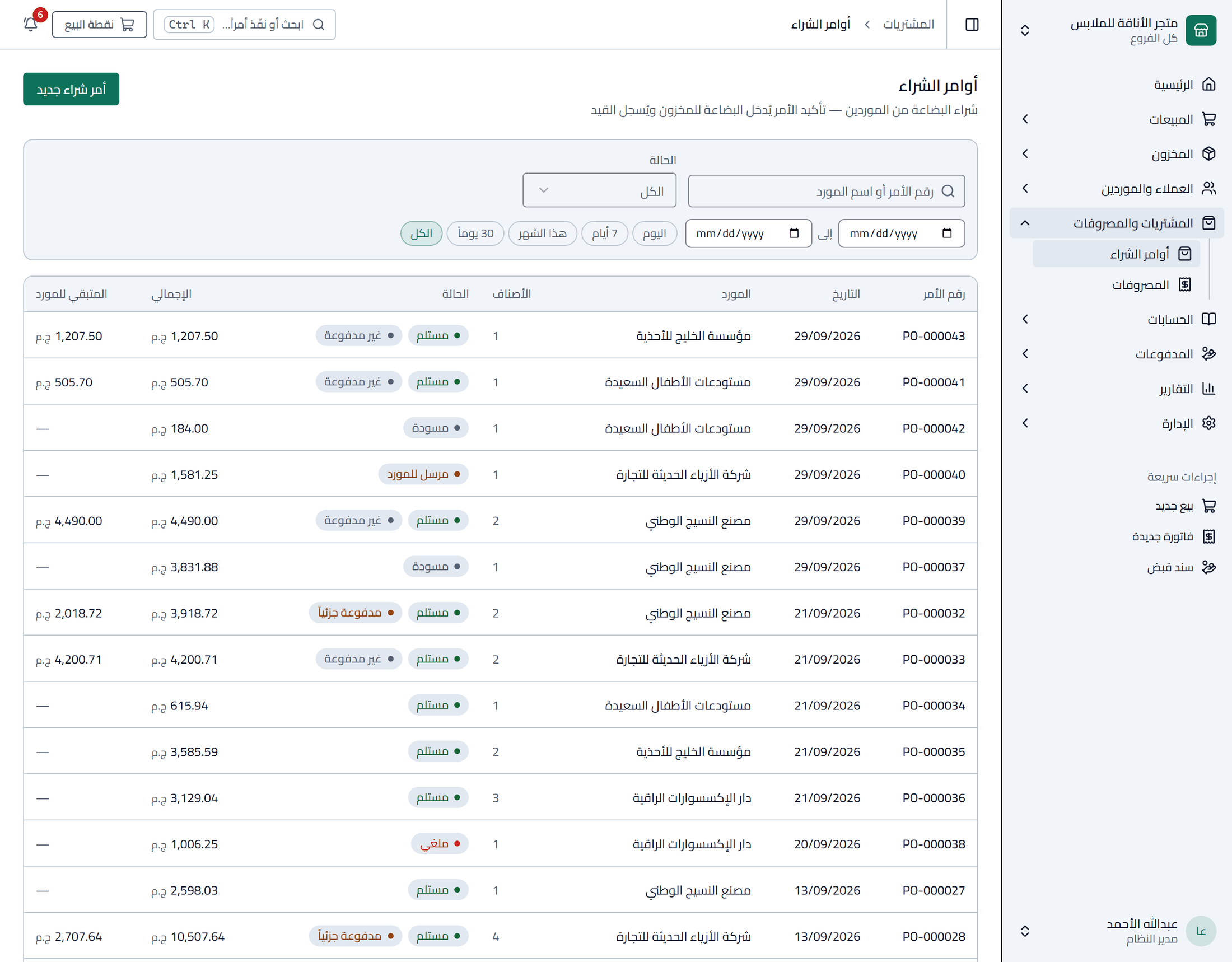This screenshot has height=962, width=1232.
Task: Click the أمر شراء جديد button
Action: (x=71, y=89)
